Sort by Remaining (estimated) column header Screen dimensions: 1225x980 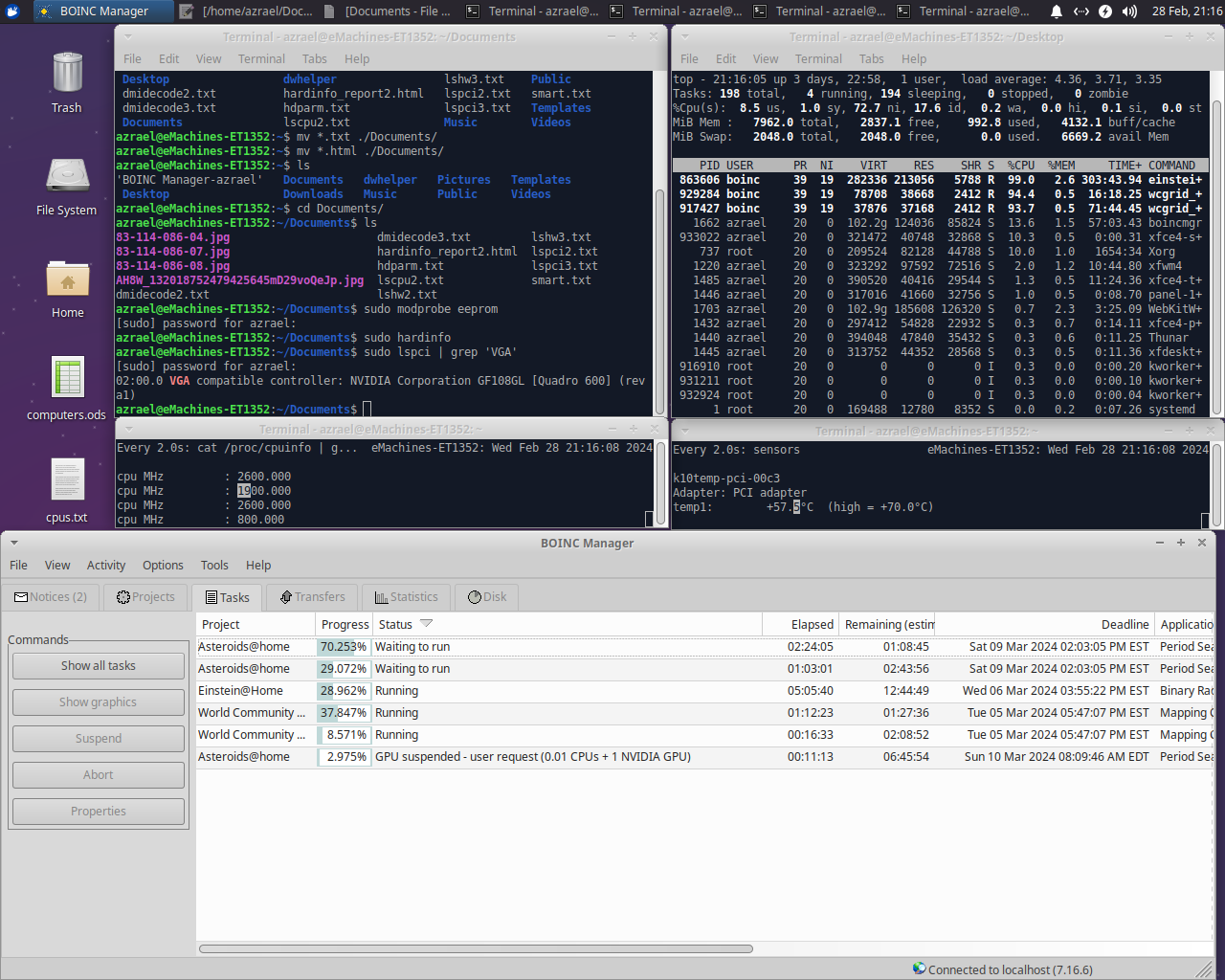point(887,624)
